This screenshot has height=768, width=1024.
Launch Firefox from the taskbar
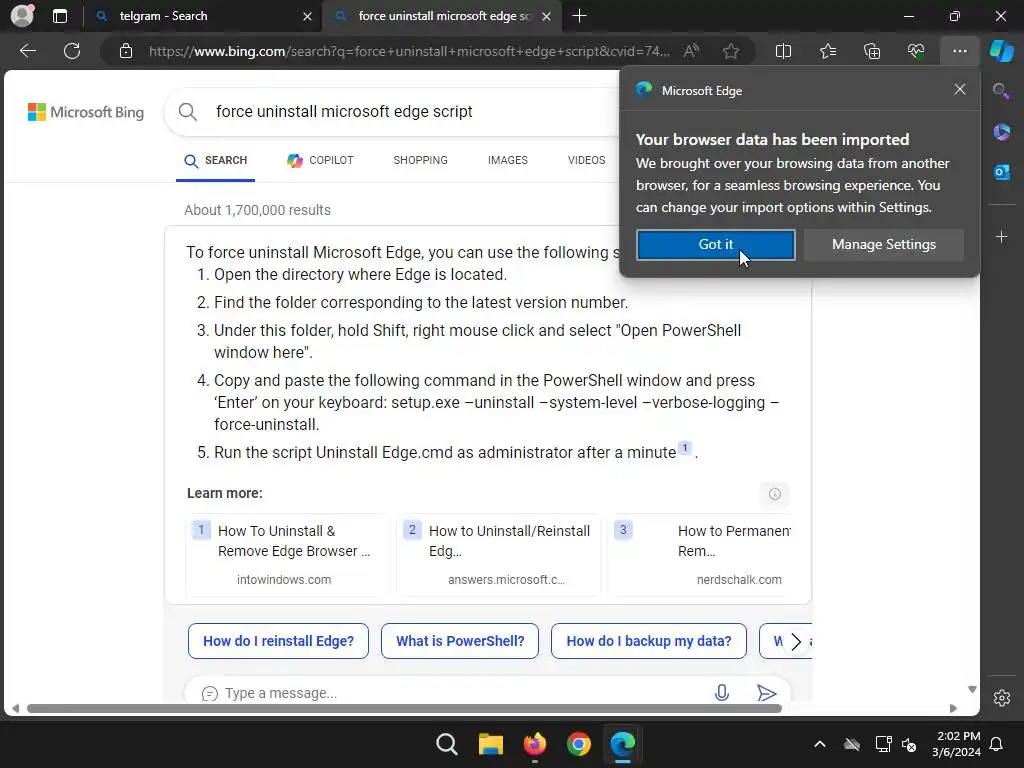point(535,744)
